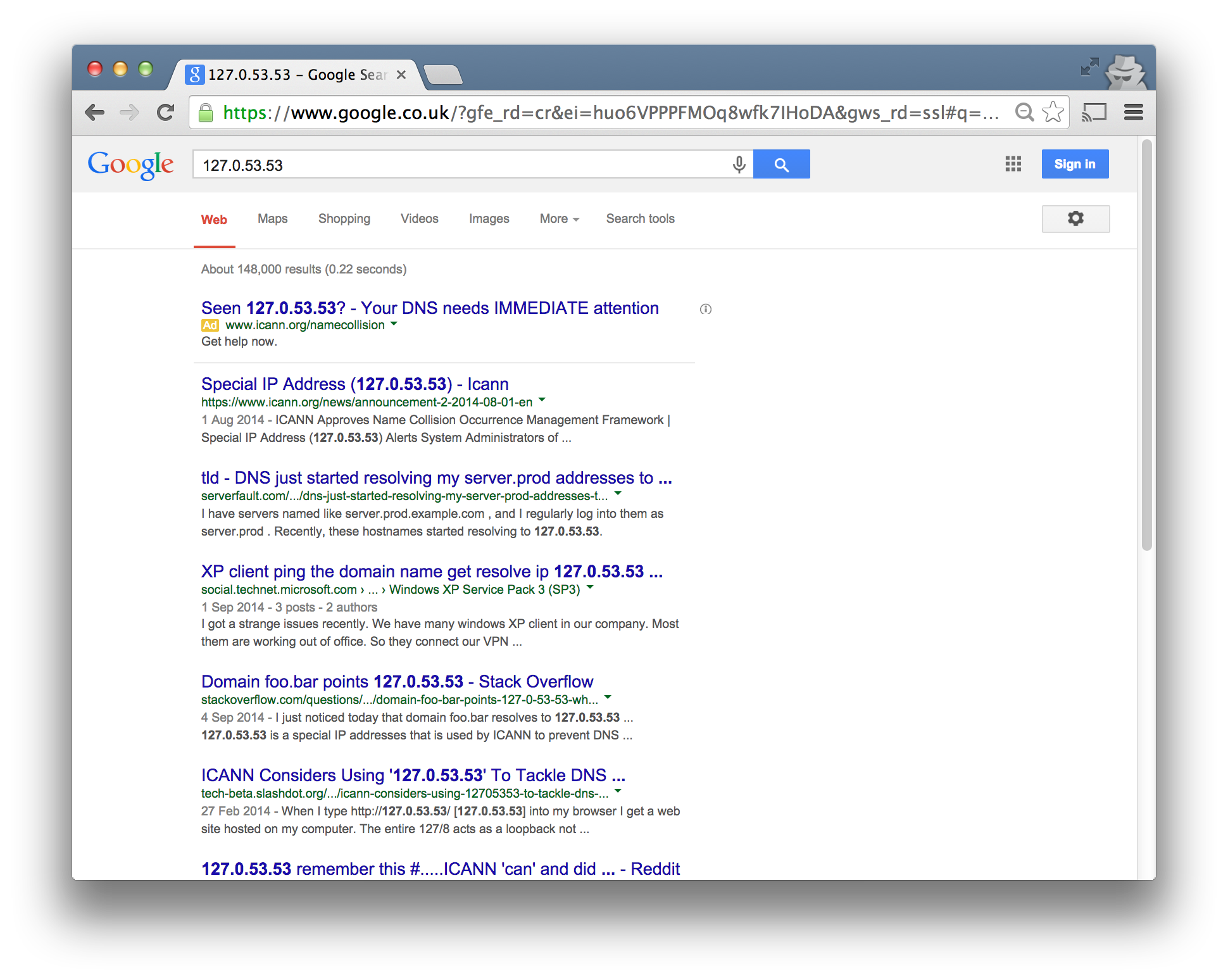Screen dimensions: 1228x980
Task: Click the microphone voice search icon
Action: pos(739,165)
